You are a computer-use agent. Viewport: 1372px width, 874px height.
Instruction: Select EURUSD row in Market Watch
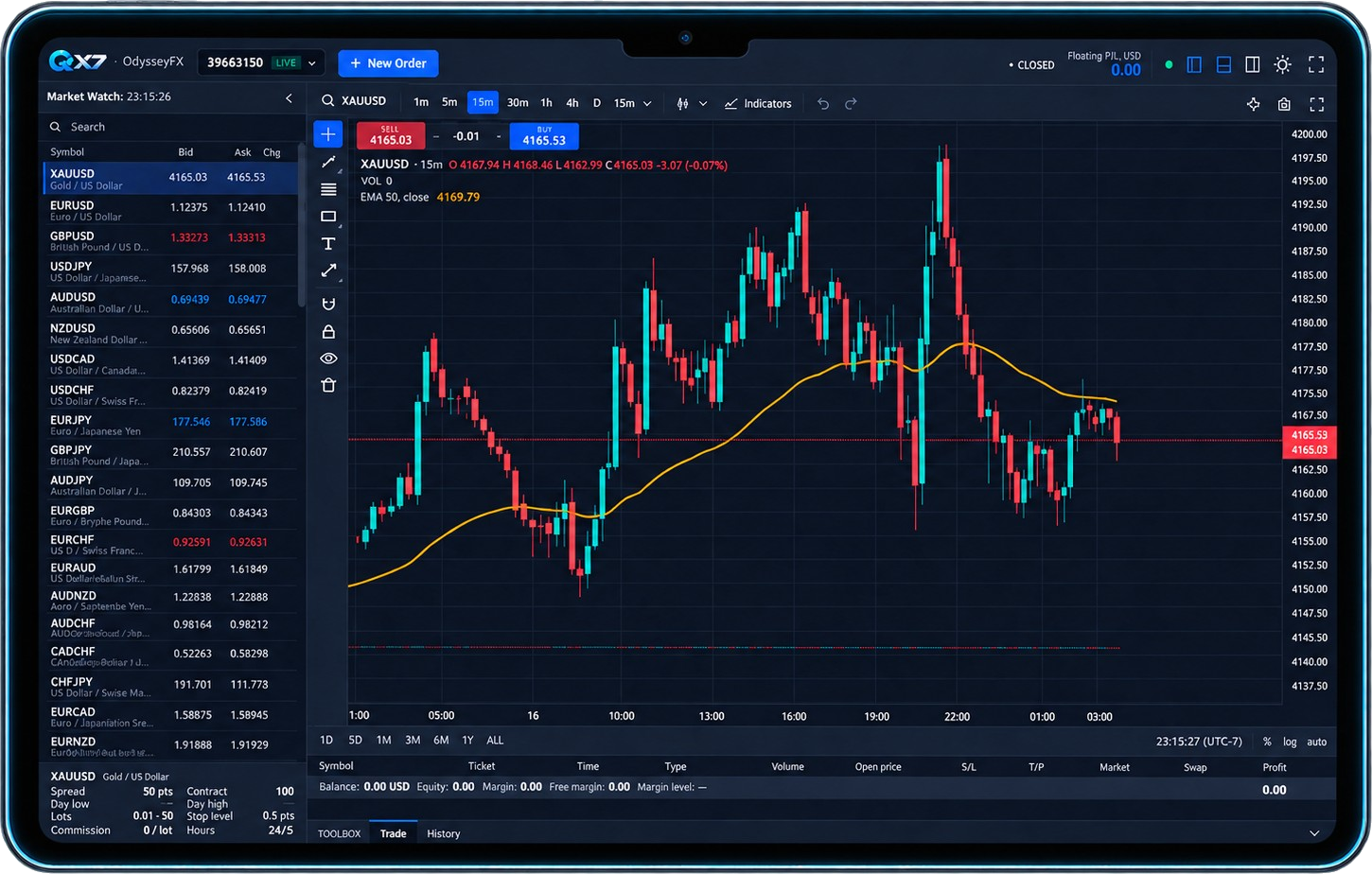tap(170, 210)
